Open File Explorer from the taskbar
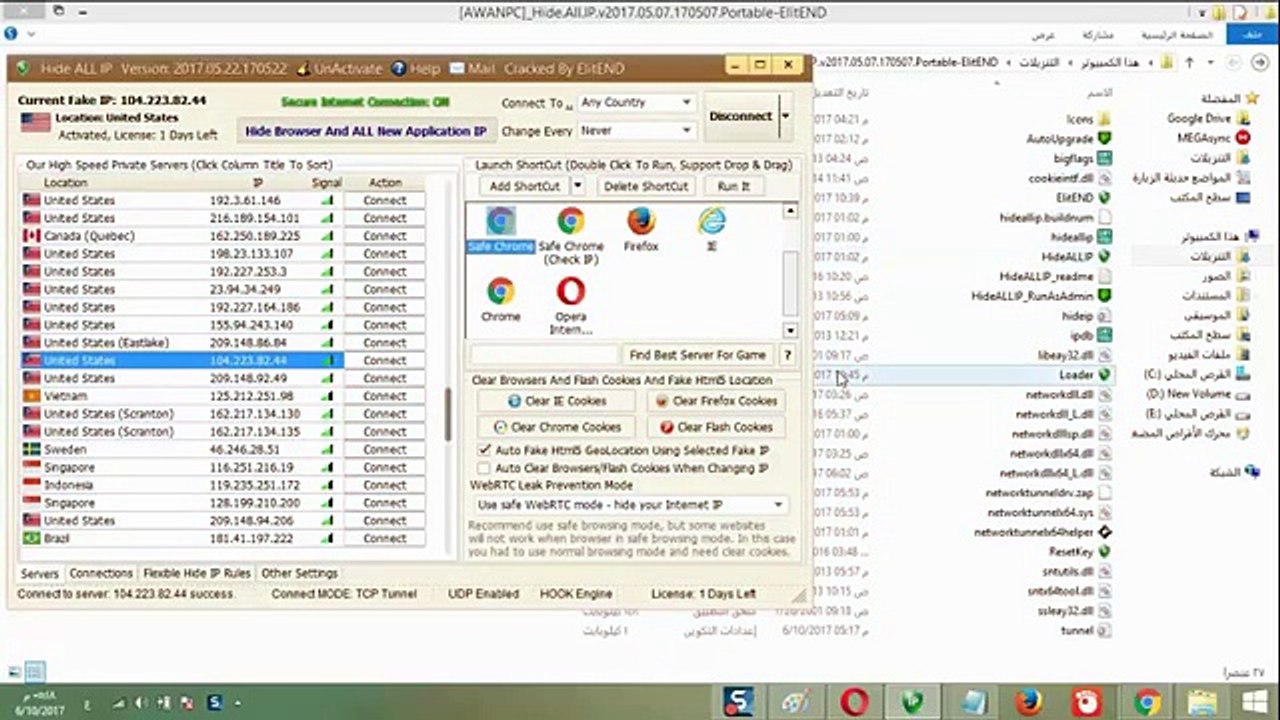The height and width of the screenshot is (720, 1280). tap(1204, 702)
